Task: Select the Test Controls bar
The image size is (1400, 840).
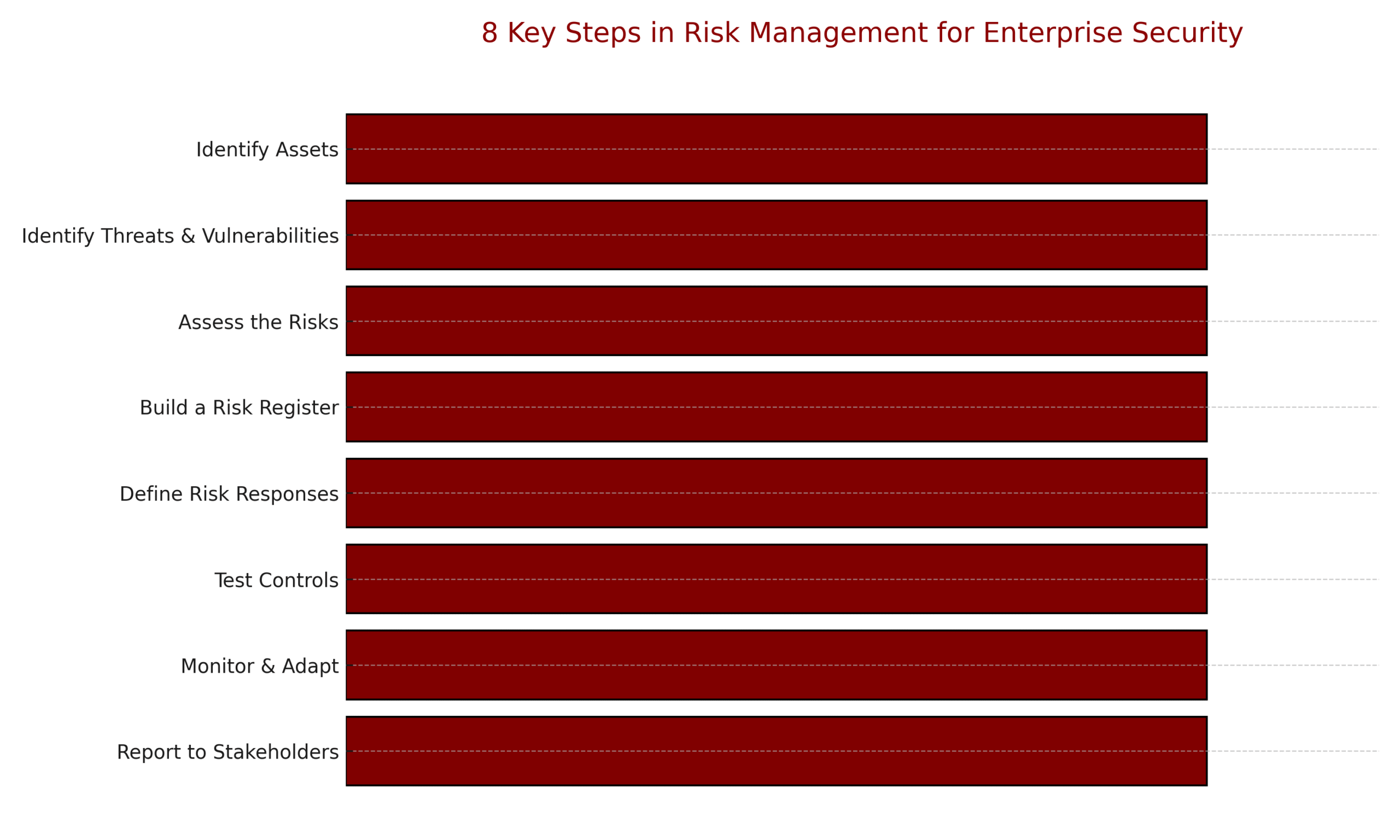Action: (777, 579)
